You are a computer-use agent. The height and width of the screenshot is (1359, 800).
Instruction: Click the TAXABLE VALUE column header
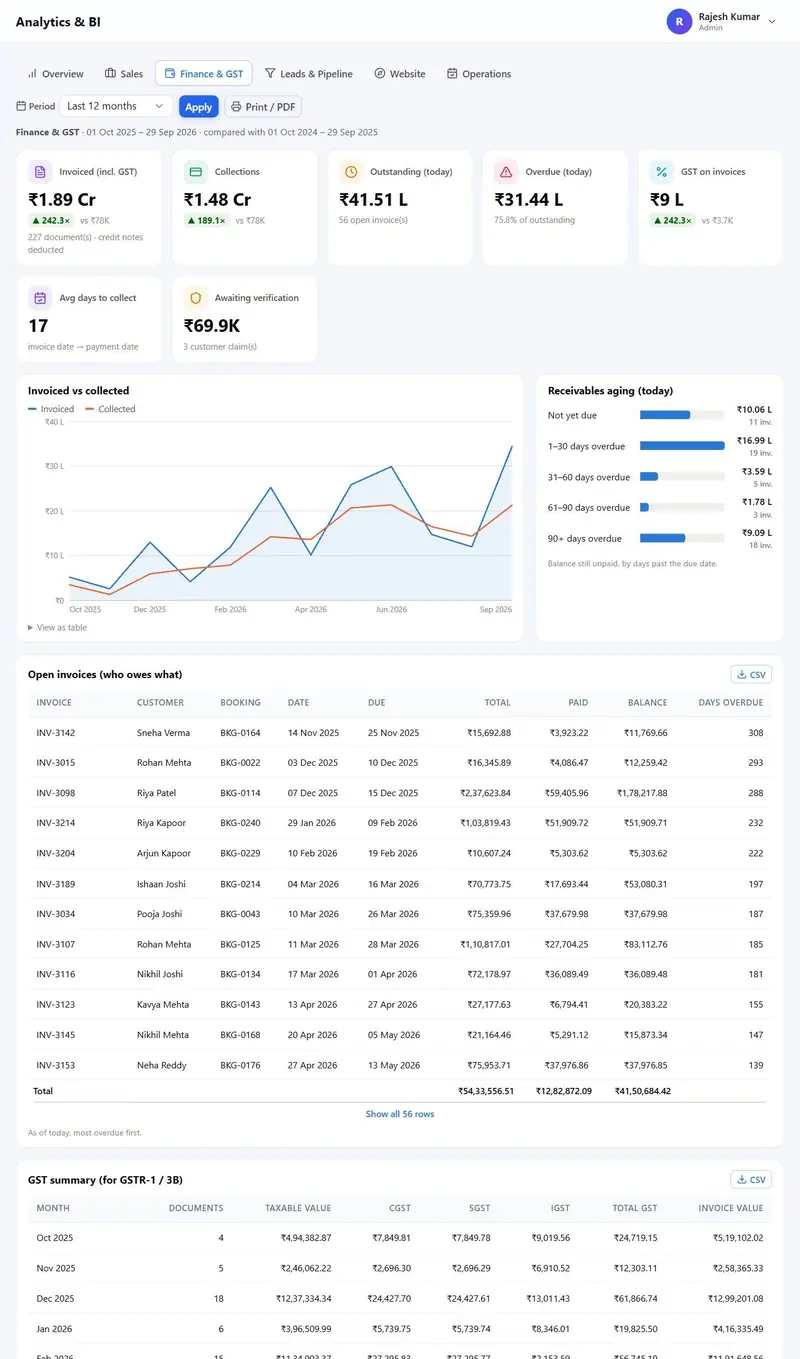pyautogui.click(x=298, y=1208)
